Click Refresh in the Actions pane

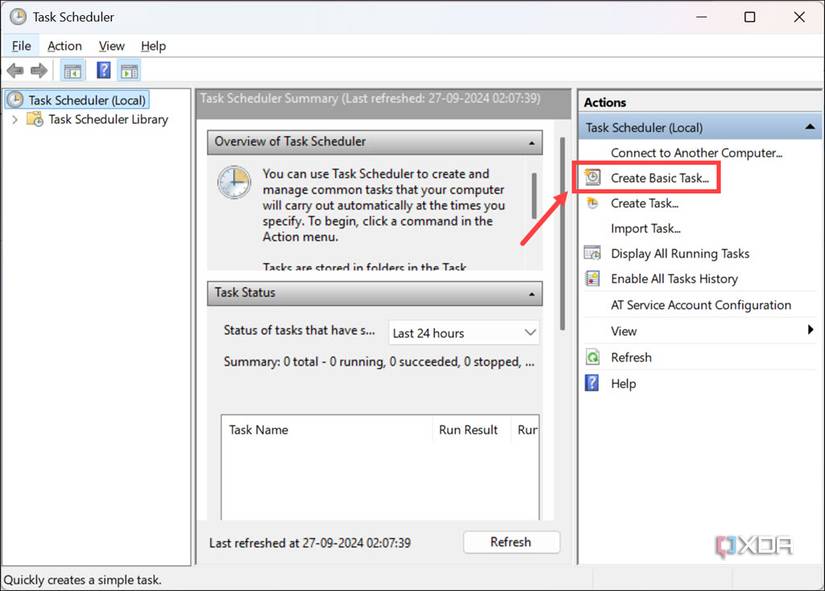coord(631,357)
